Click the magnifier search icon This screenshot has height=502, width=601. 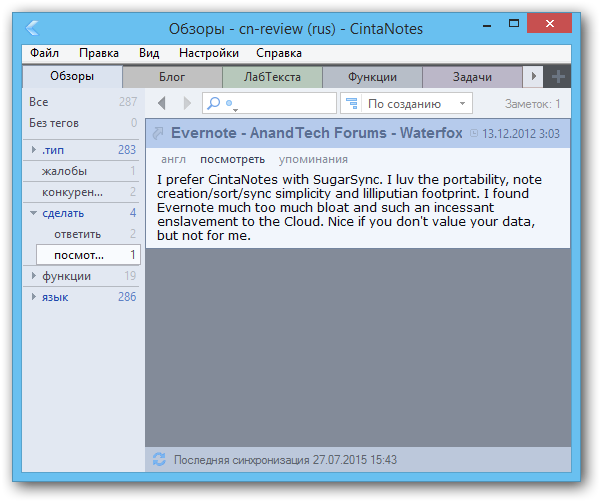(213, 103)
